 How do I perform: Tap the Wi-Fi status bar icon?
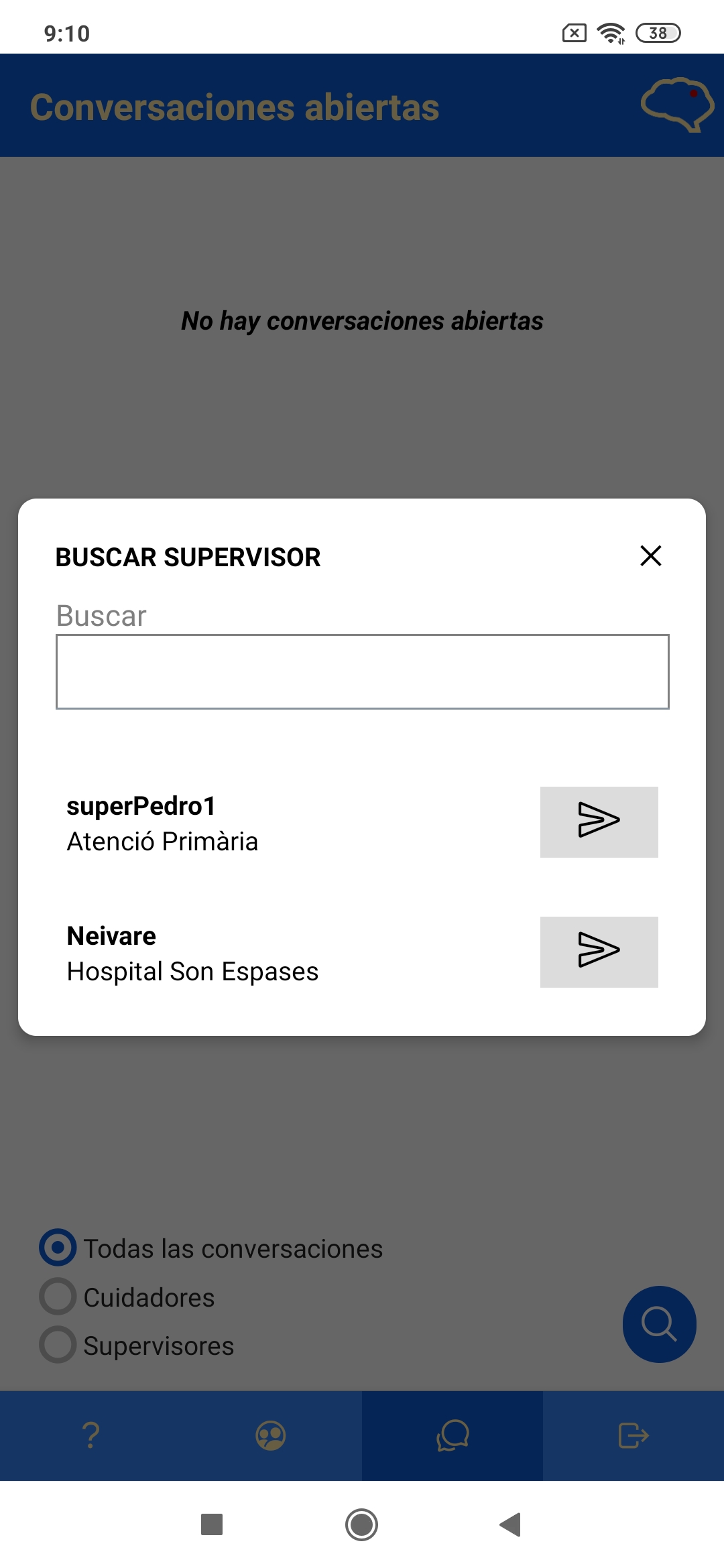pos(611,33)
